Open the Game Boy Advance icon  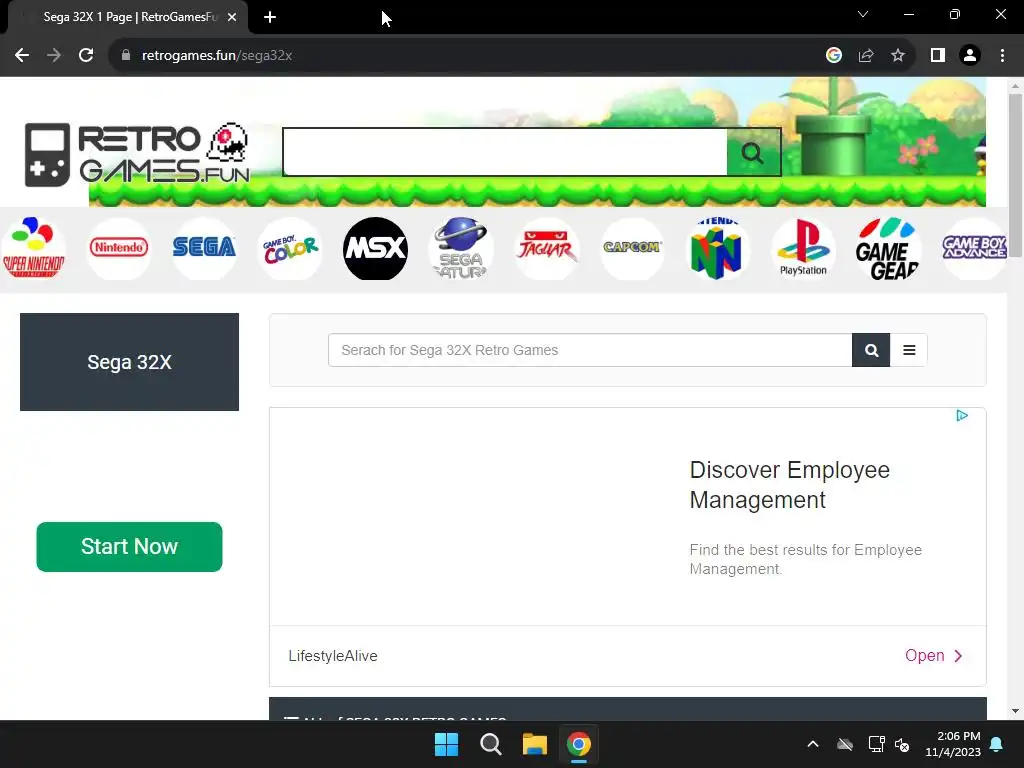coord(974,249)
